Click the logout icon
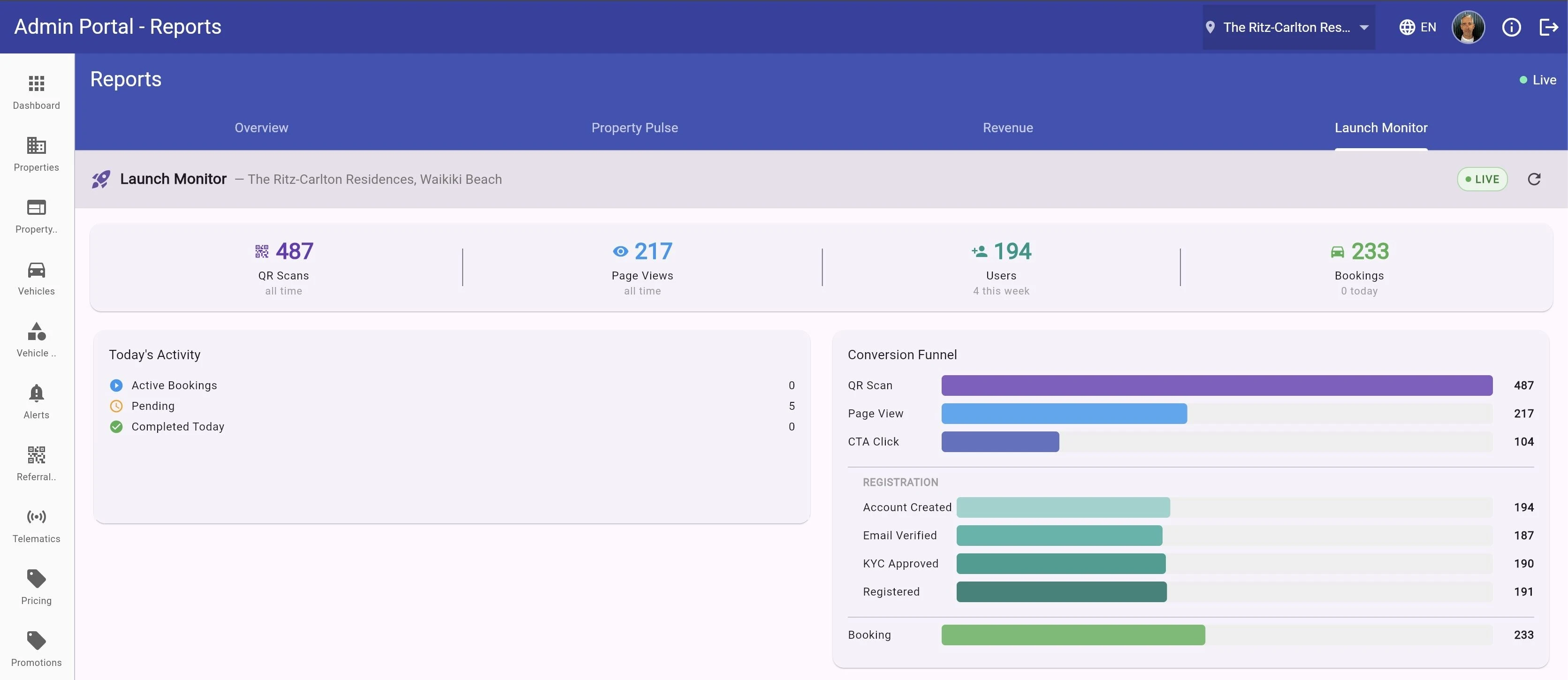 pos(1548,27)
